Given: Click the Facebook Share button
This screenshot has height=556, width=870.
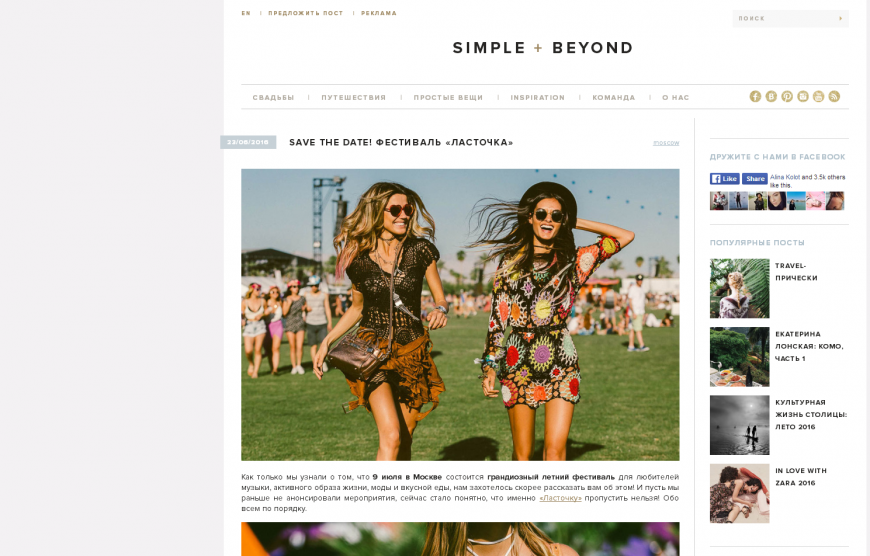Looking at the screenshot, I should 755,179.
